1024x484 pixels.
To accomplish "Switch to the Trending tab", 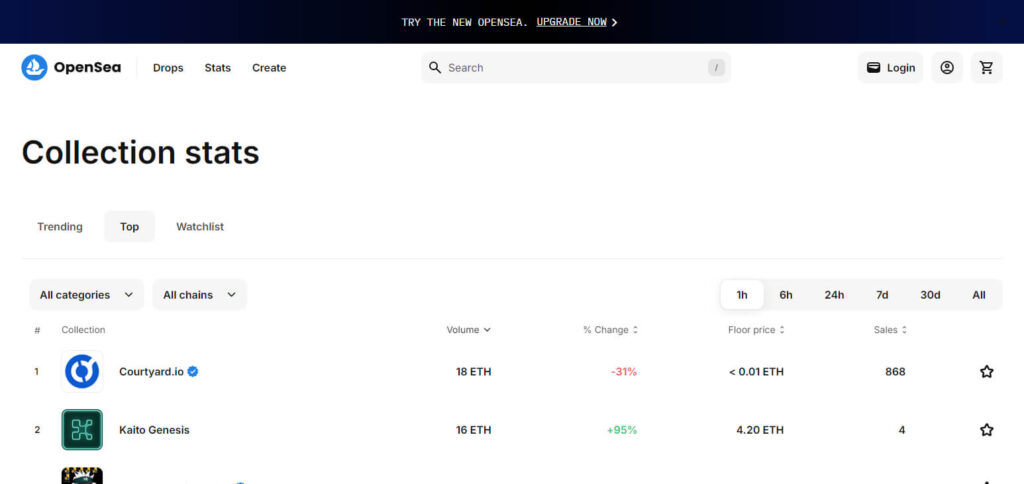I will (60, 227).
